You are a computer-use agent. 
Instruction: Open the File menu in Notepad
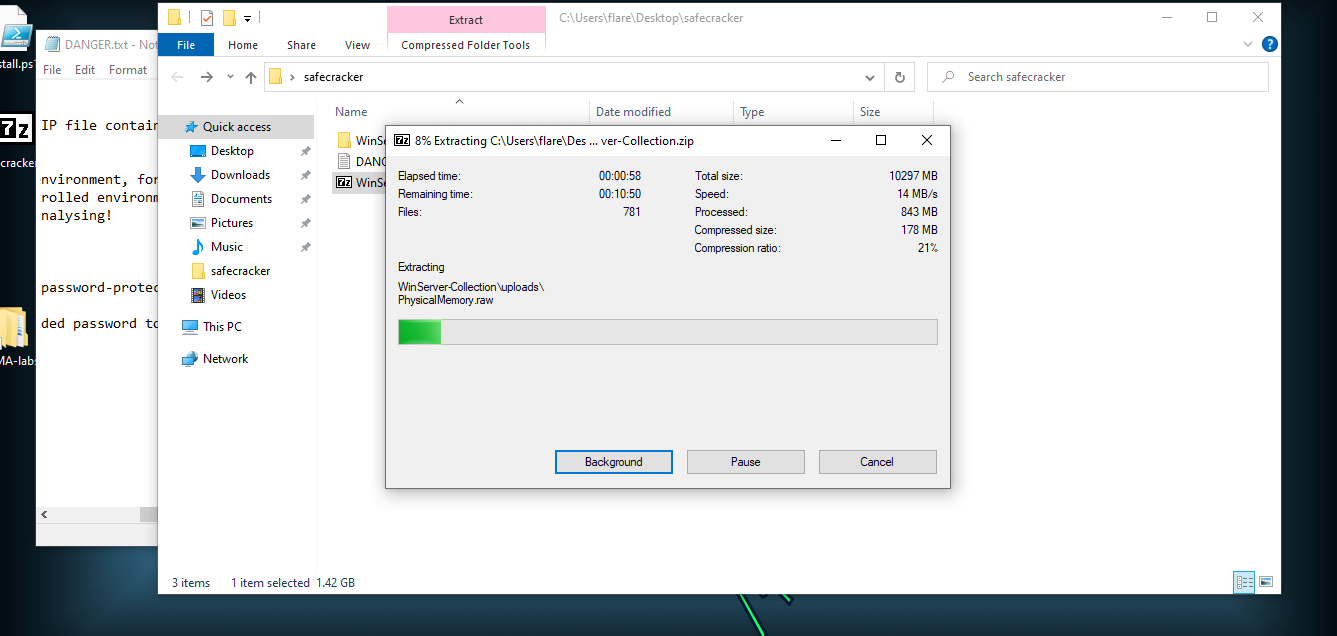[x=52, y=70]
